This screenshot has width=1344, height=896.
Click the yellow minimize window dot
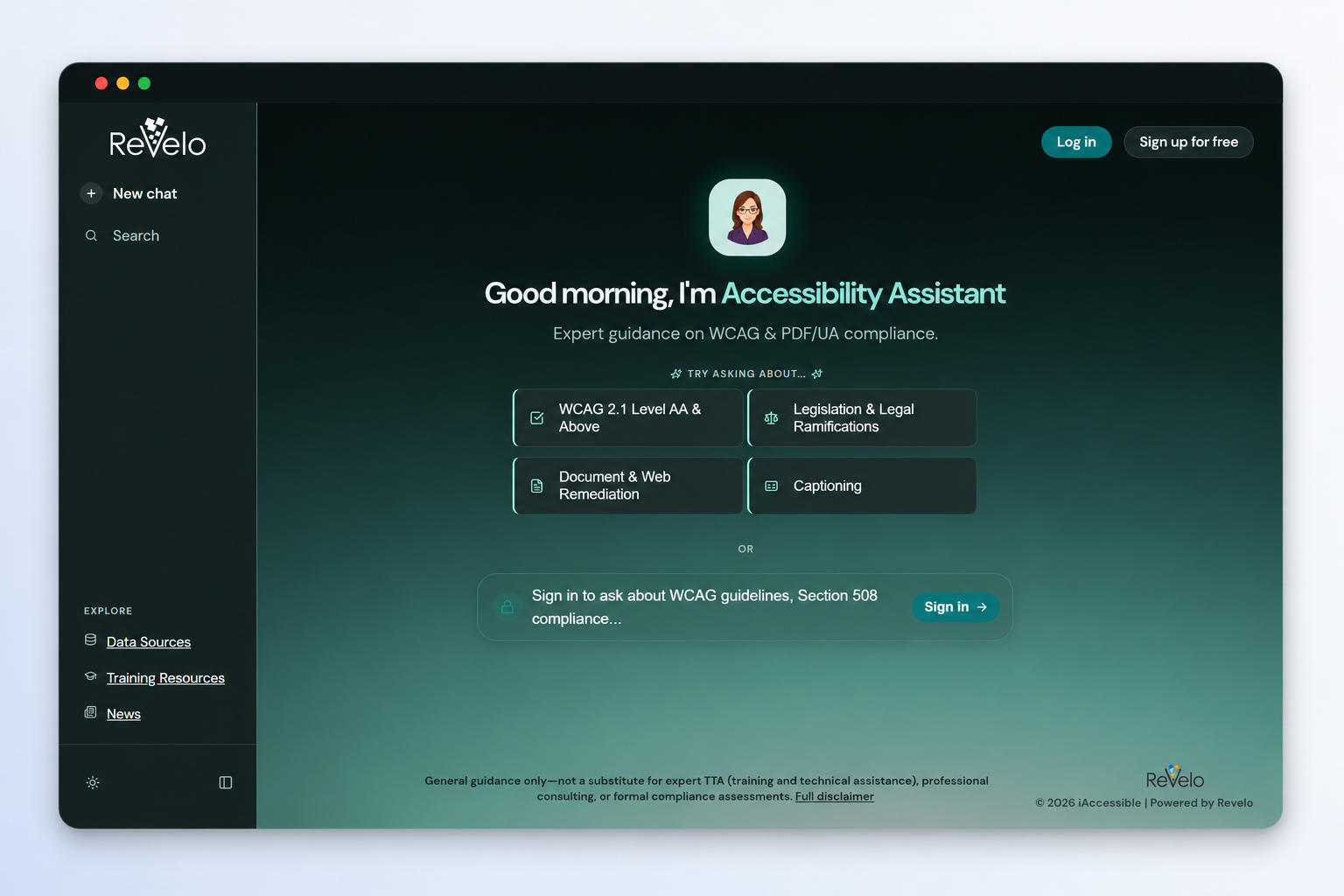122,83
